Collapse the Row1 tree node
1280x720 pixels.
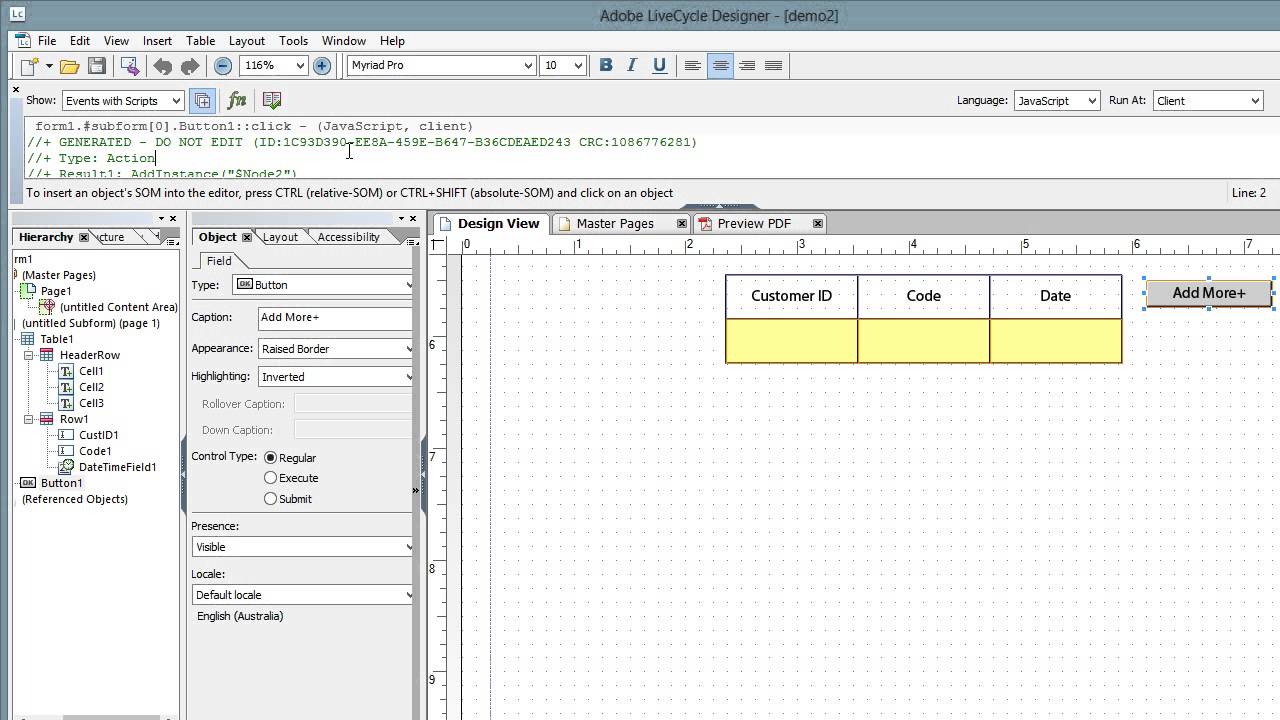tap(29, 419)
